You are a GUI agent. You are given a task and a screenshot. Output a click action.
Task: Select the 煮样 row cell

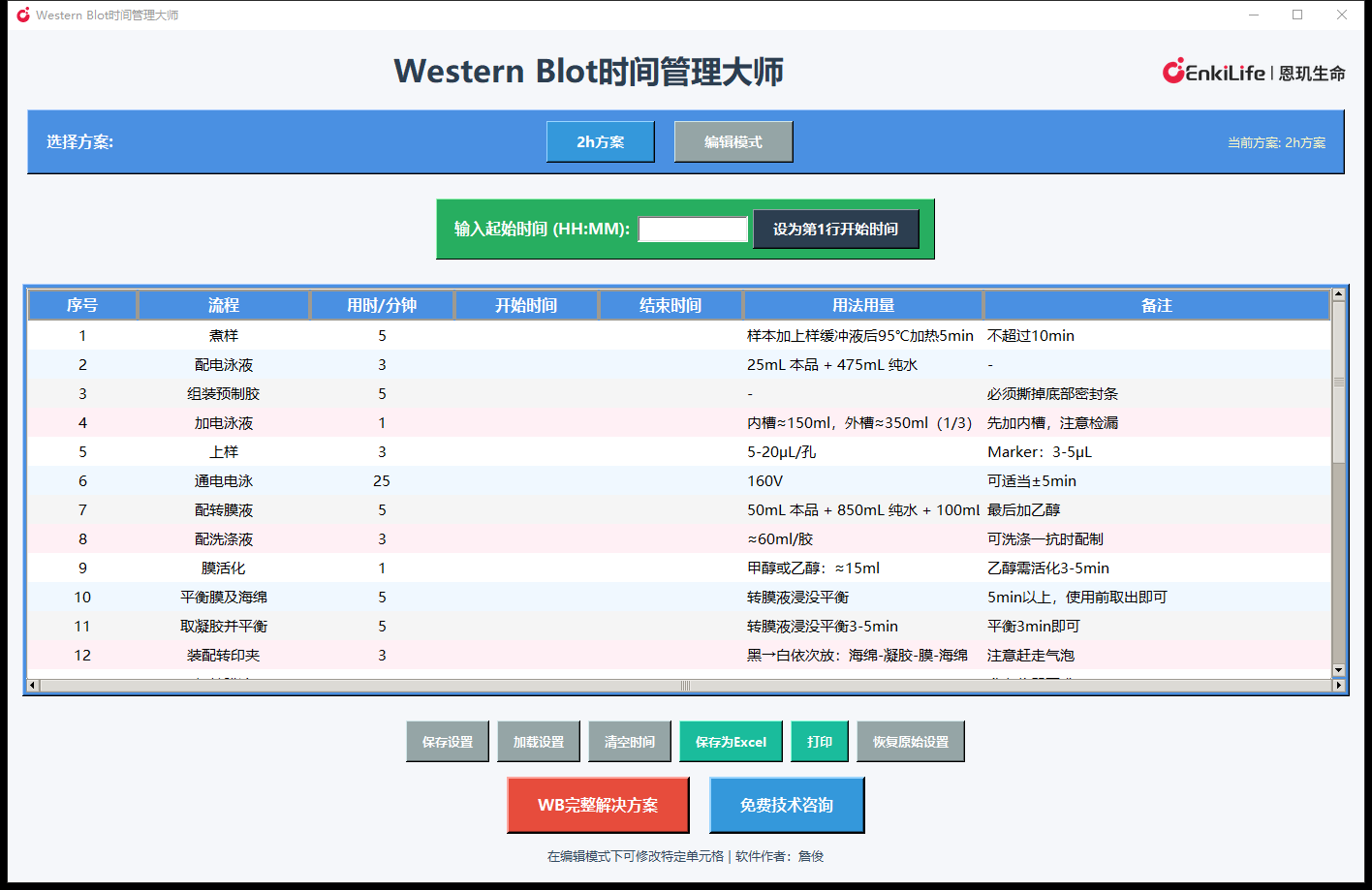tap(224, 335)
